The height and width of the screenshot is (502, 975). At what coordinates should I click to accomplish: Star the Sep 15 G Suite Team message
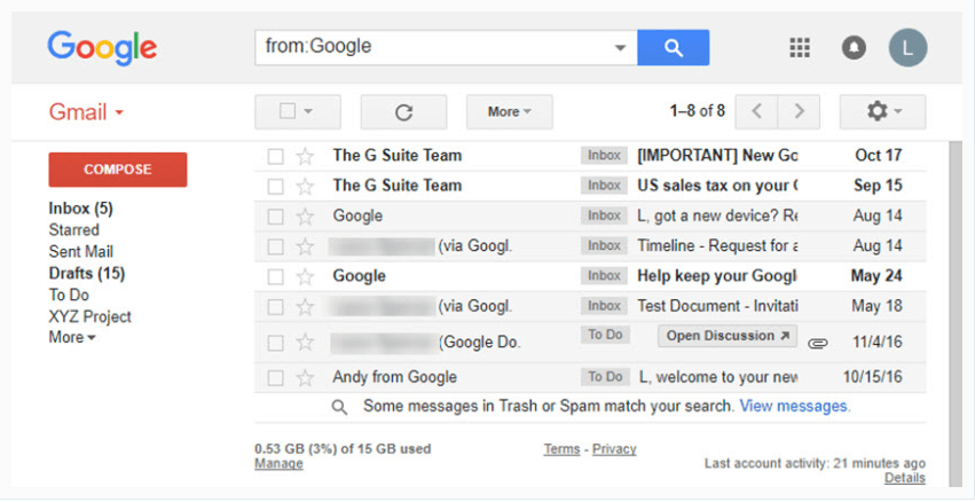pos(305,186)
